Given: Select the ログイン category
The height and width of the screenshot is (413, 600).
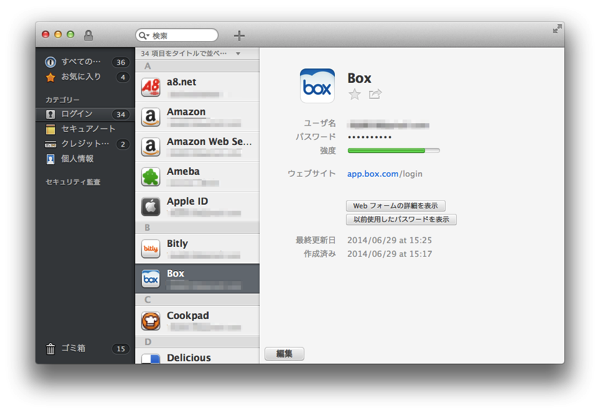Looking at the screenshot, I should pyautogui.click(x=85, y=114).
